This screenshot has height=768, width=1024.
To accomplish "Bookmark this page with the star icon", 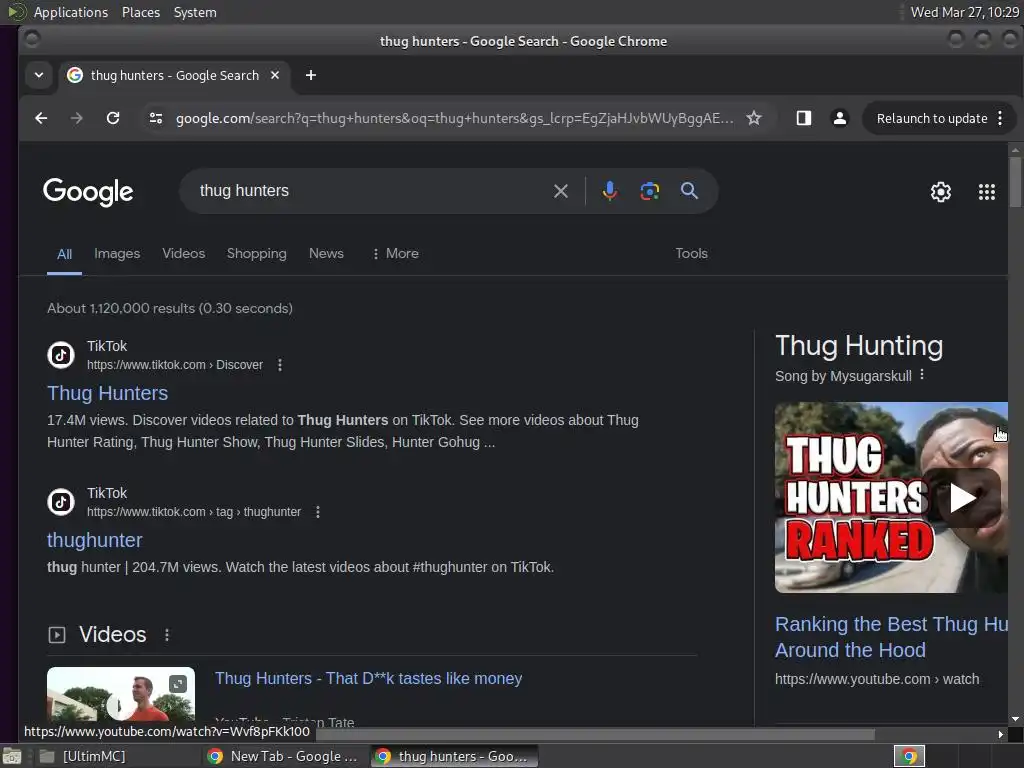I will tap(754, 118).
